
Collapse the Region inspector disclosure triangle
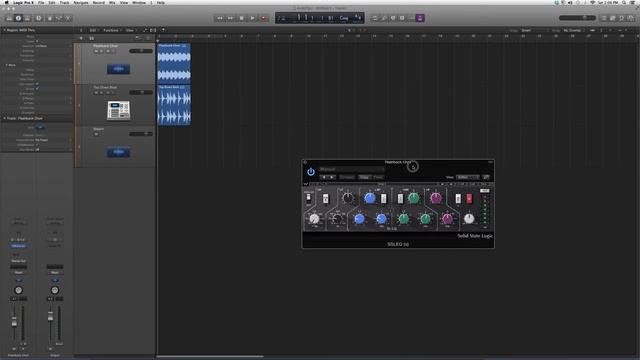coord(4,30)
